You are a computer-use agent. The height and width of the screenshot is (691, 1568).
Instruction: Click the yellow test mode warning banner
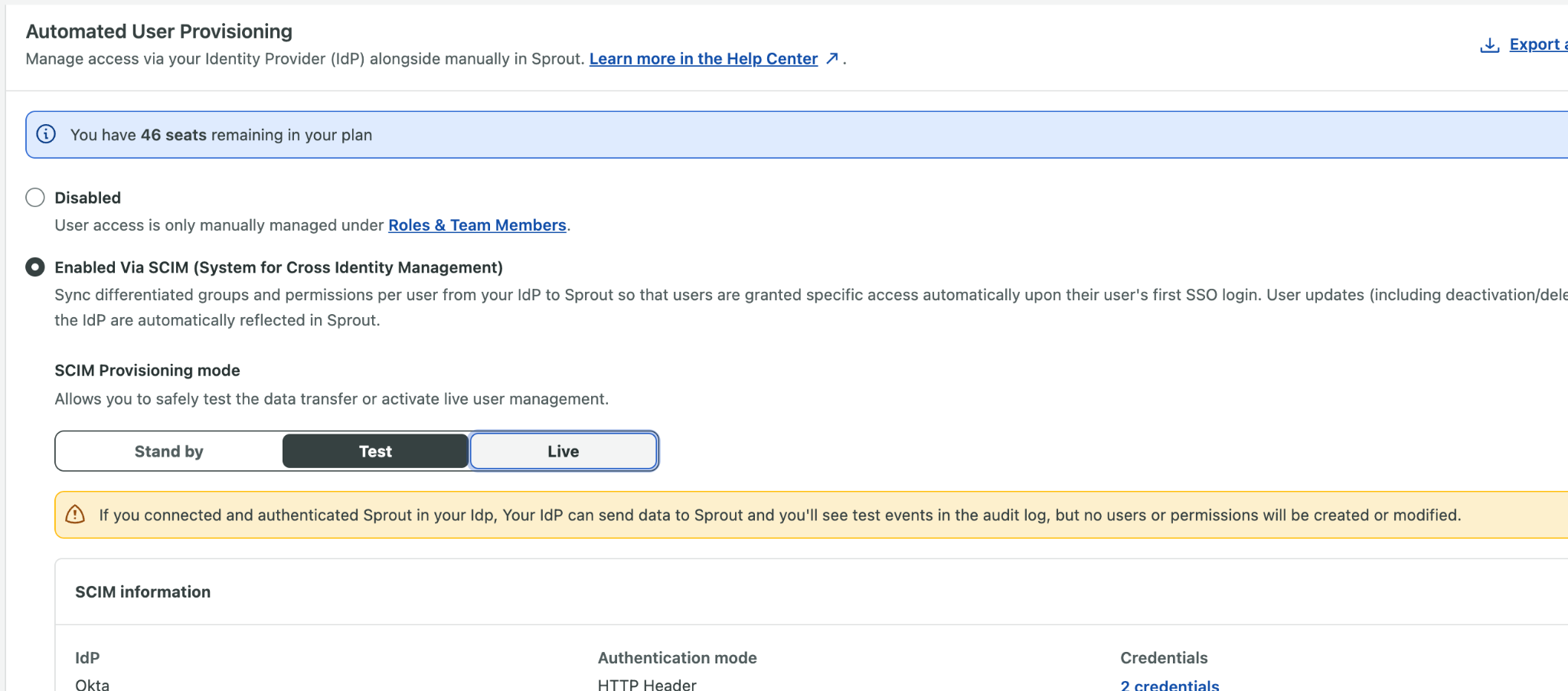tap(811, 515)
